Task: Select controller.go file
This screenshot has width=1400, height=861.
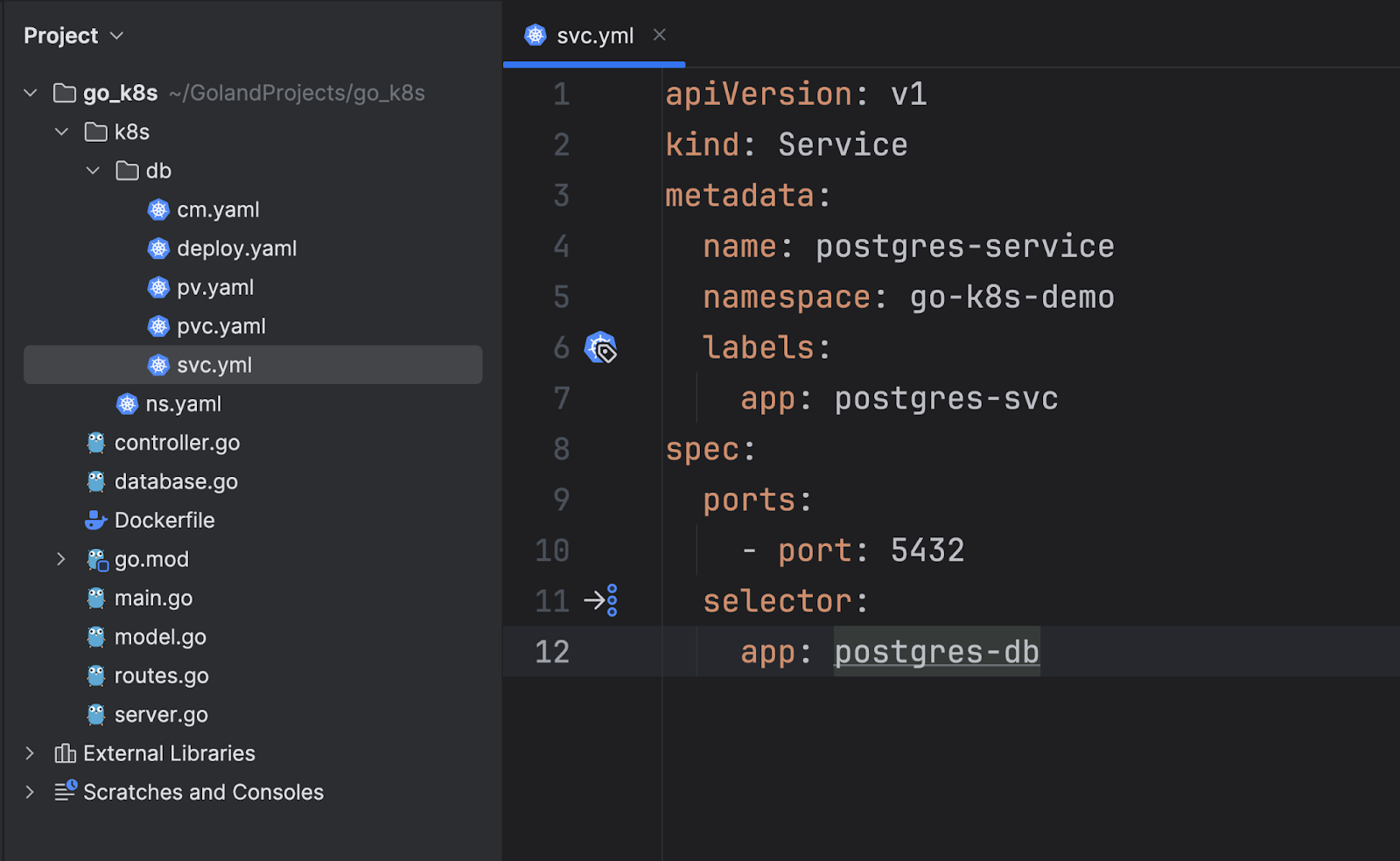Action: click(178, 443)
